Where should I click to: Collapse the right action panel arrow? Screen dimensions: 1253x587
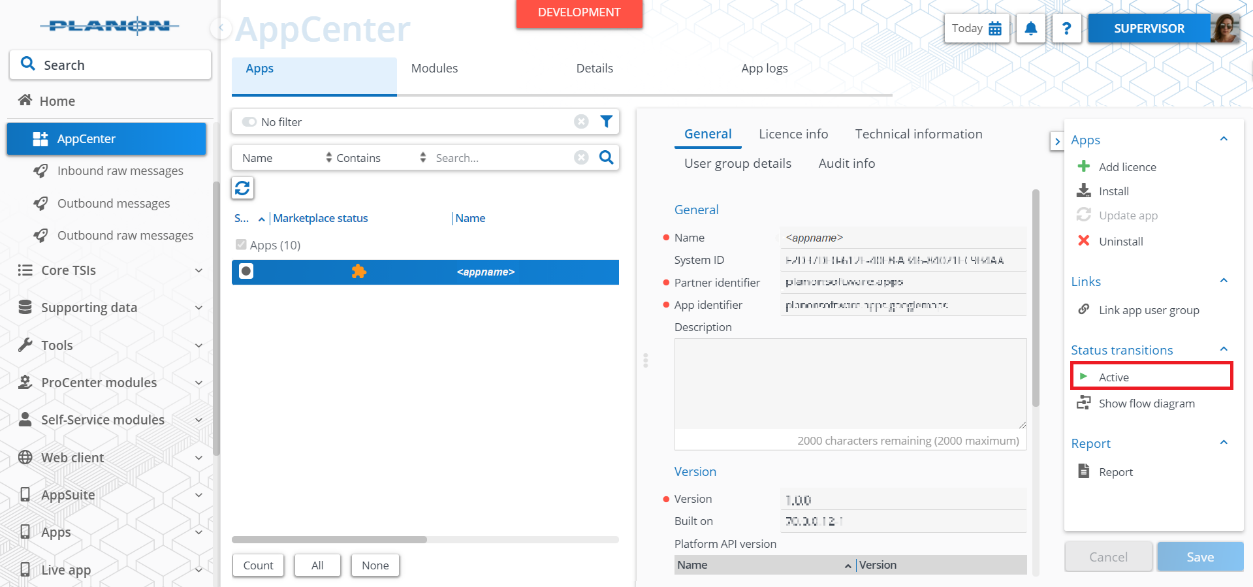[x=1057, y=142]
